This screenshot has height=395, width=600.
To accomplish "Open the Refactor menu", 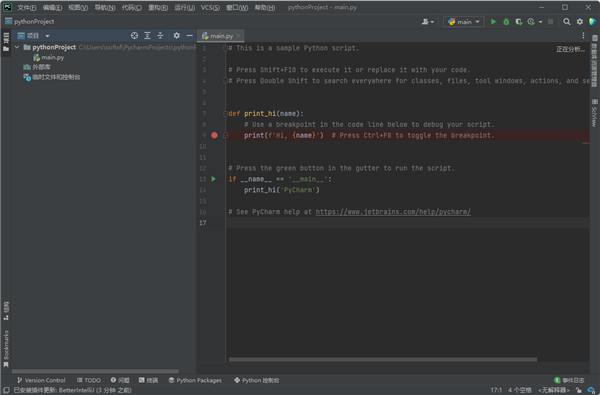I will point(158,8).
